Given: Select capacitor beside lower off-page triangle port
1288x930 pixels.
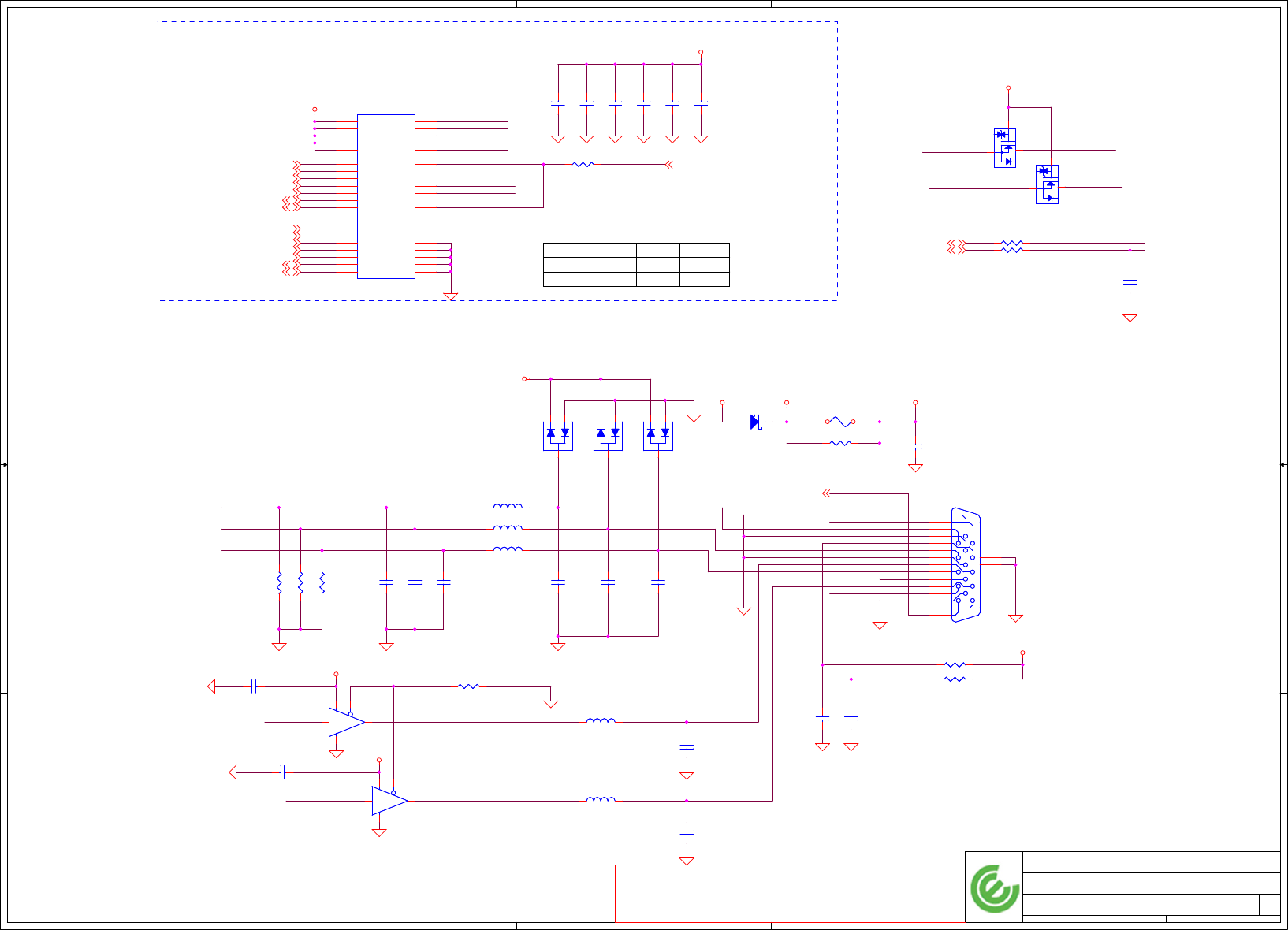Looking at the screenshot, I should pyautogui.click(x=282, y=772).
